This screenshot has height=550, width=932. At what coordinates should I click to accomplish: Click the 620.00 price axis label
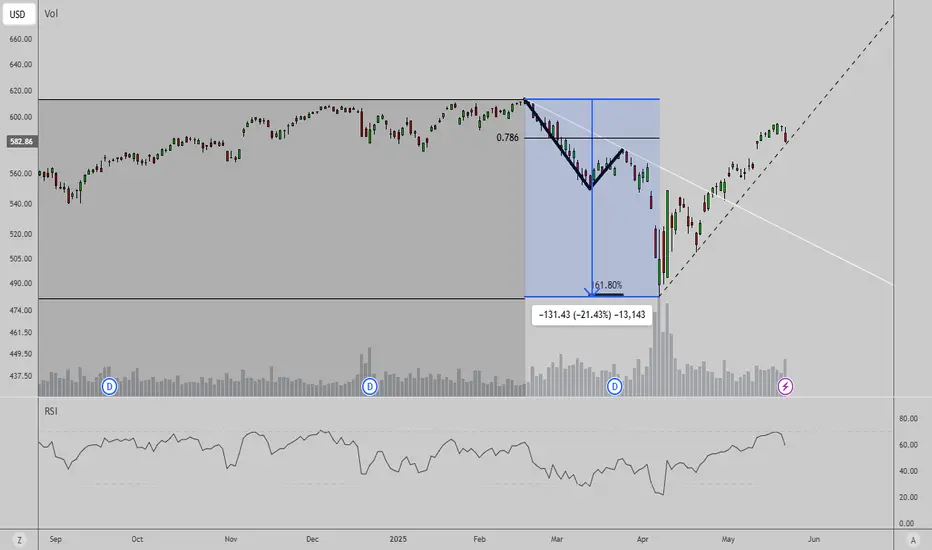pyautogui.click(x=21, y=91)
